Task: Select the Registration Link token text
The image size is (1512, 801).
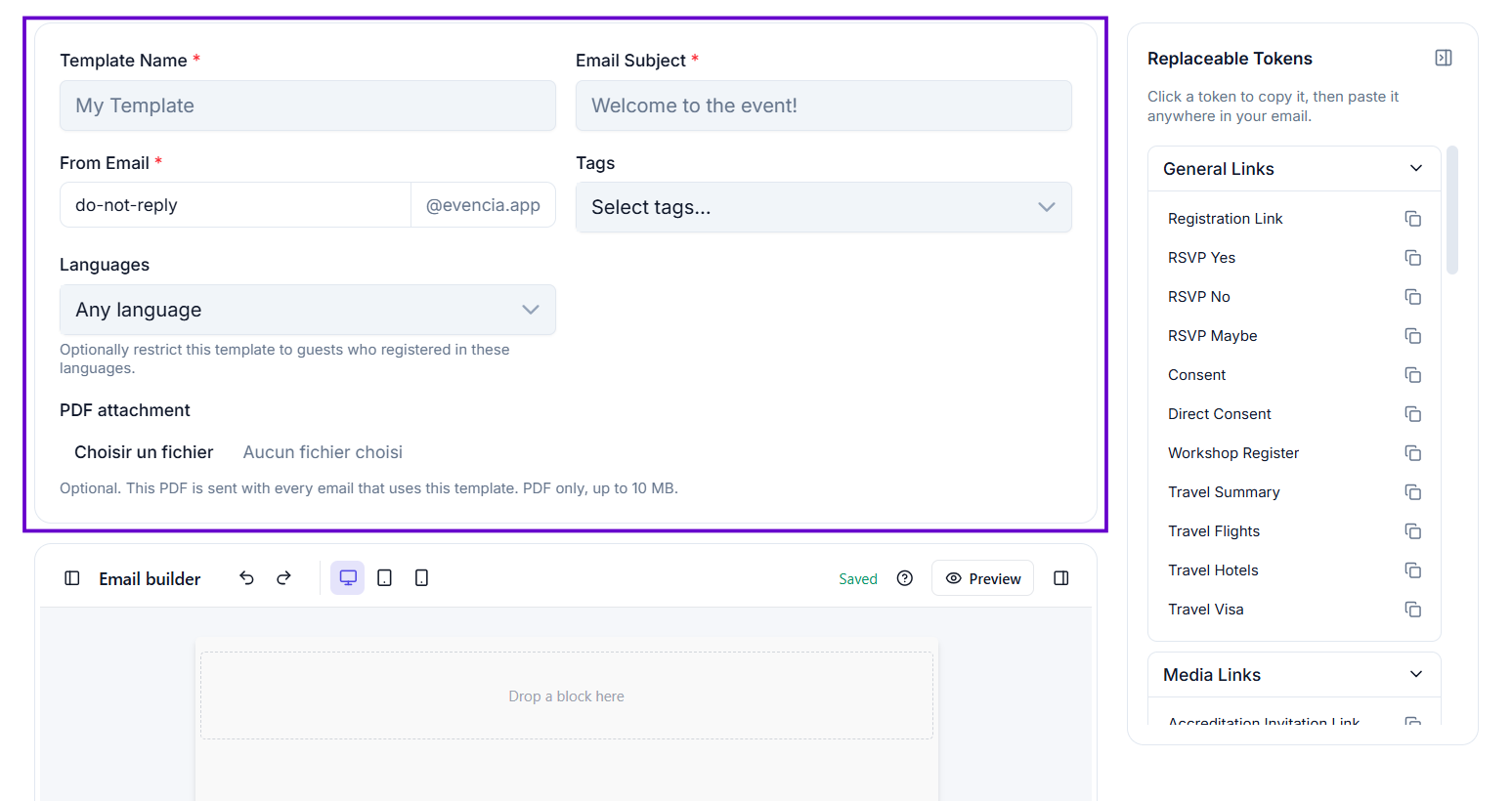Action: pos(1225,219)
